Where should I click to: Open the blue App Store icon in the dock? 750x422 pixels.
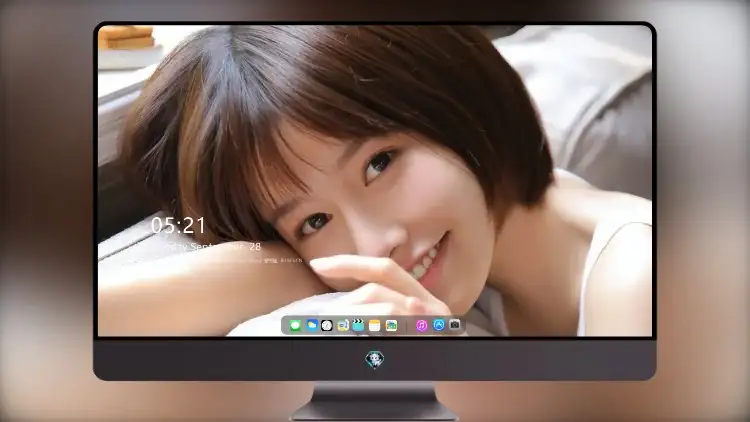439,325
